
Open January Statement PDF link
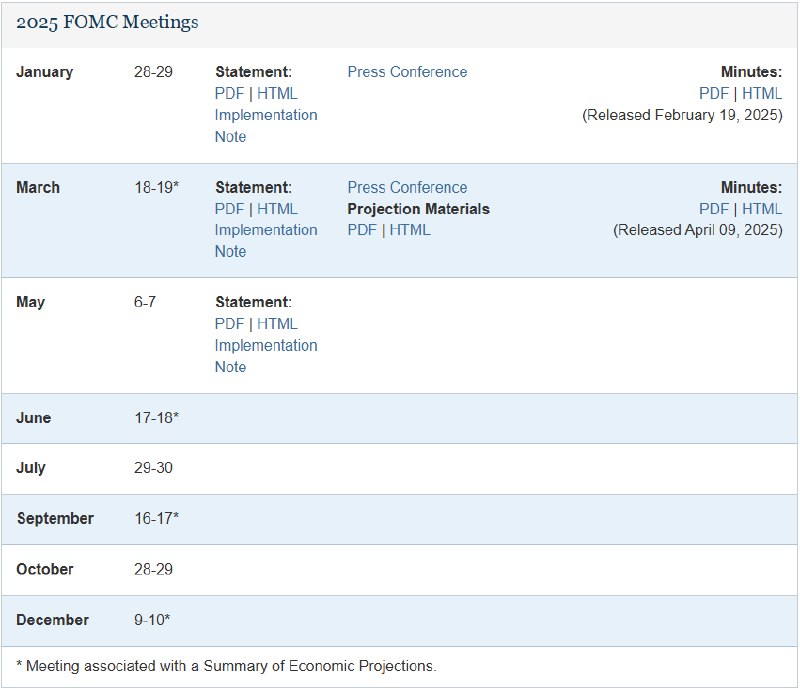[229, 93]
